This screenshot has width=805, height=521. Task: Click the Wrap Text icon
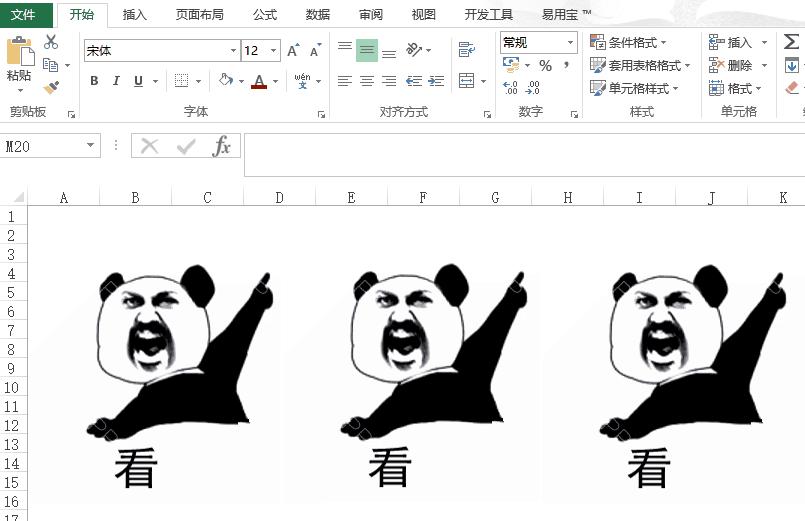coord(466,50)
